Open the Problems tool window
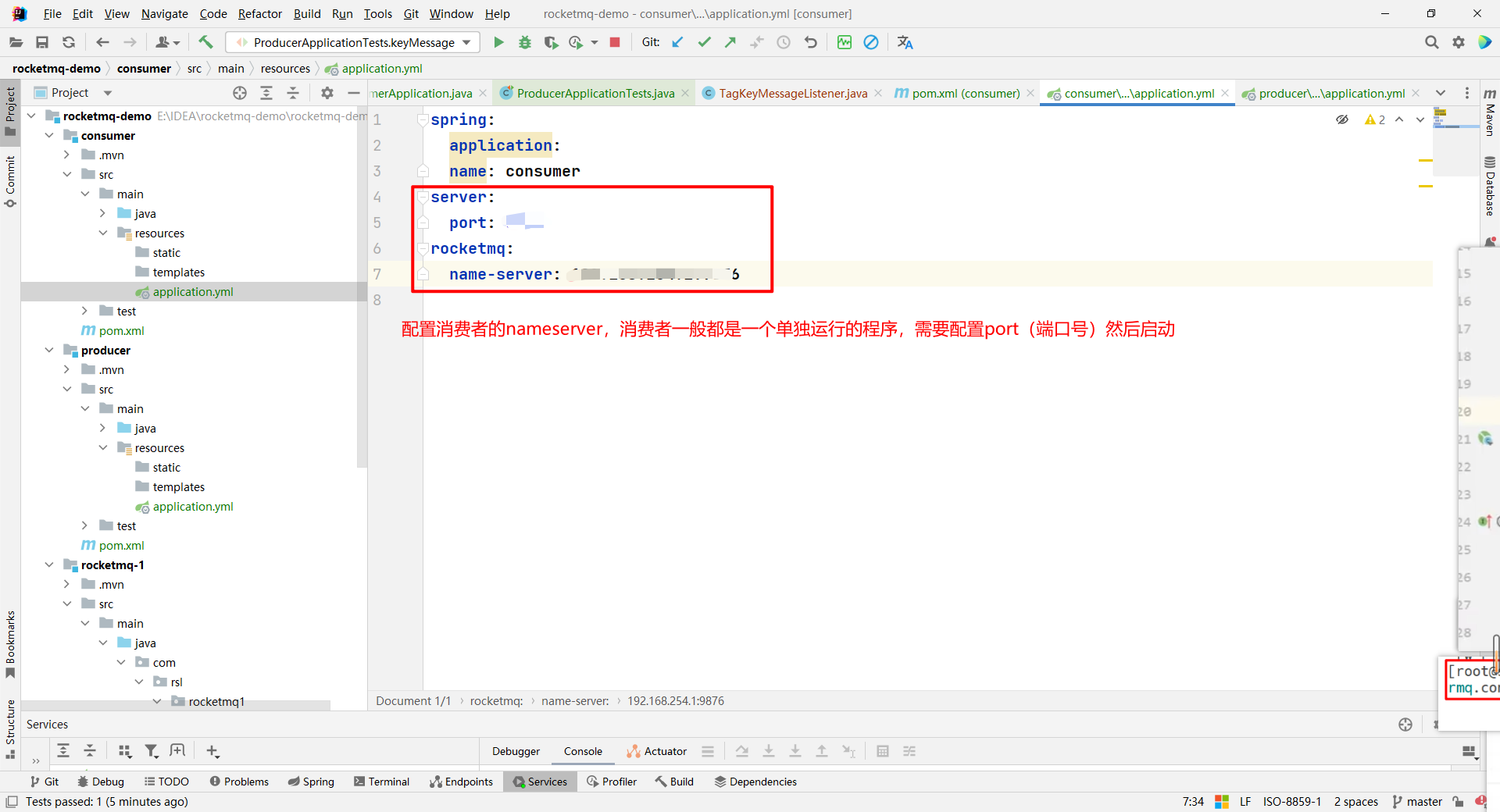The image size is (1500, 812). click(x=239, y=782)
